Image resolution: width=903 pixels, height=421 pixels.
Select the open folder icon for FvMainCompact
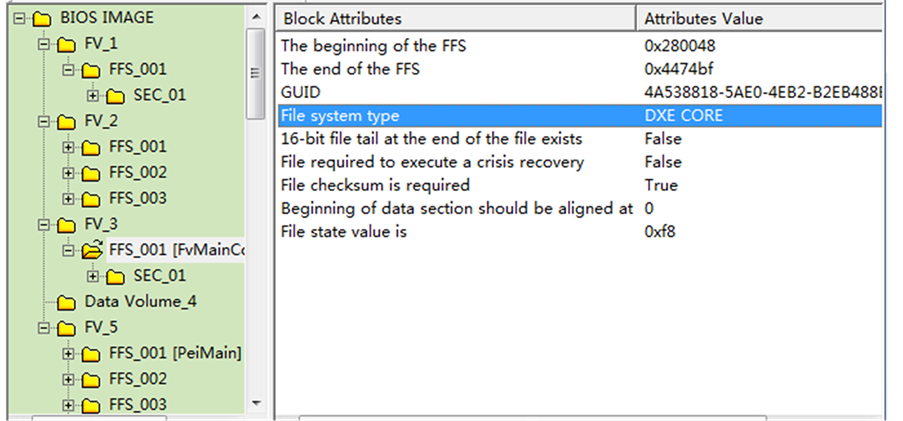(x=92, y=250)
